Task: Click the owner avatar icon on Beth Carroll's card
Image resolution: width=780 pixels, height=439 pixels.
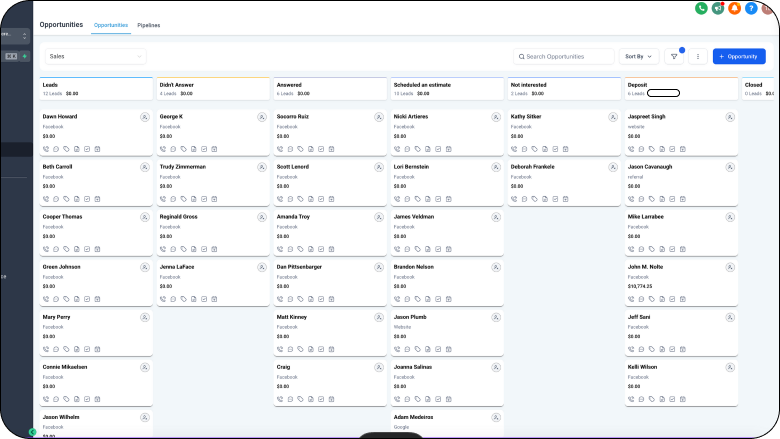Action: (x=145, y=167)
